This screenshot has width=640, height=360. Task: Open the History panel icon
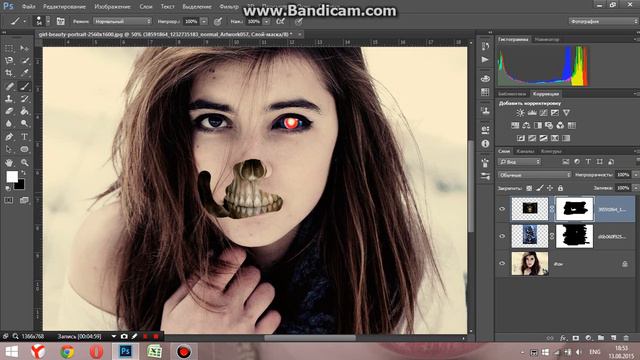(x=485, y=46)
